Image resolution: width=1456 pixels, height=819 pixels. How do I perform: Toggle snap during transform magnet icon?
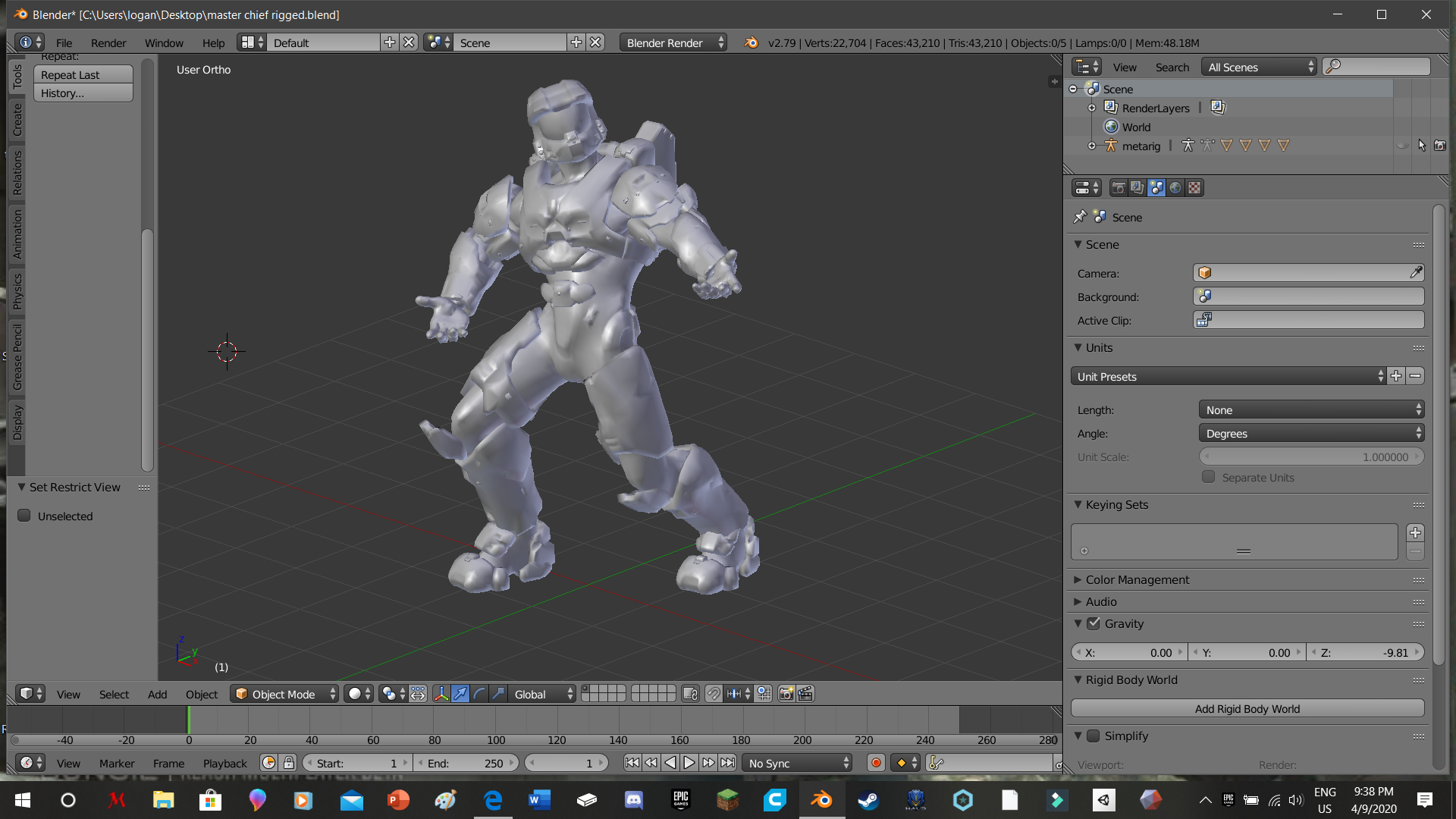click(x=714, y=694)
